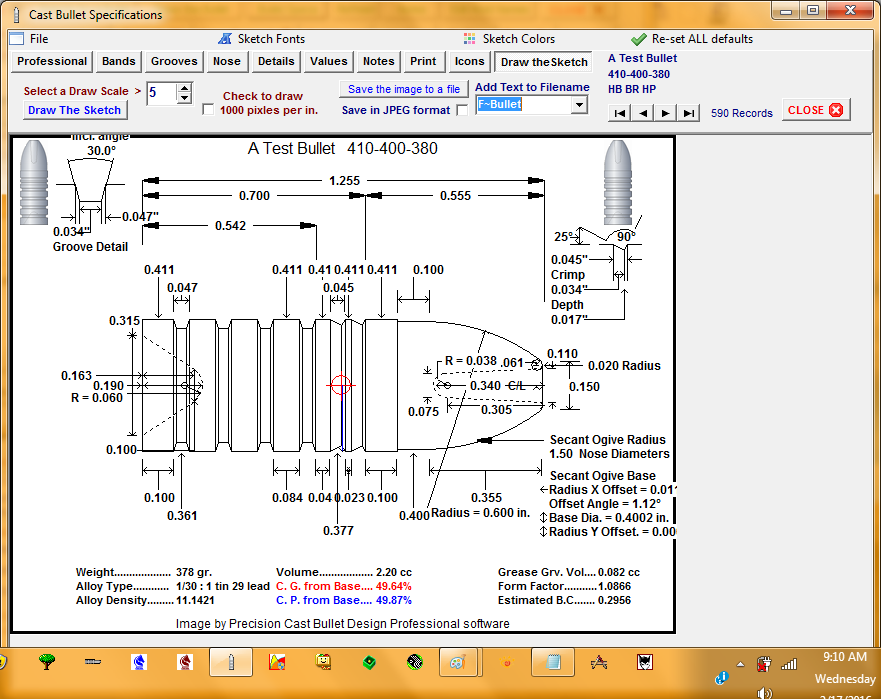Click the blue Draw The Sketch button
This screenshot has width=881, height=699.
coord(75,110)
